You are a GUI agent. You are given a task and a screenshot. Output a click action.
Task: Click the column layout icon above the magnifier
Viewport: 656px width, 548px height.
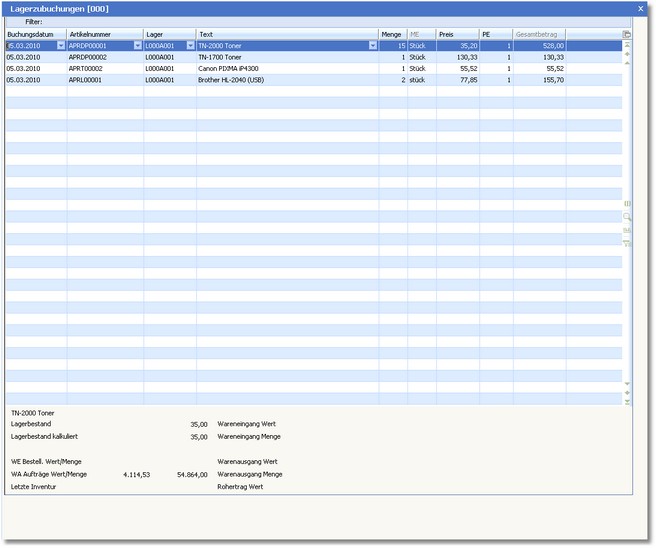pos(627,203)
